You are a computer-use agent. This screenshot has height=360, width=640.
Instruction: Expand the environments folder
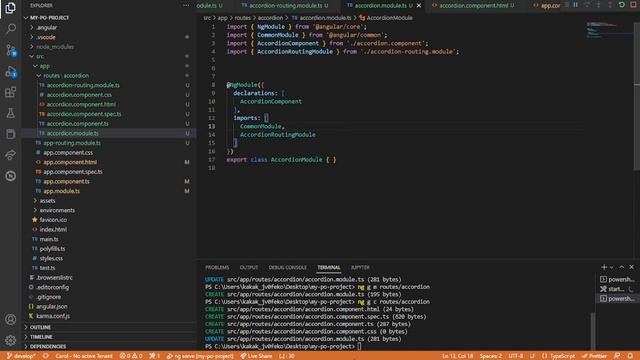pyautogui.click(x=57, y=210)
